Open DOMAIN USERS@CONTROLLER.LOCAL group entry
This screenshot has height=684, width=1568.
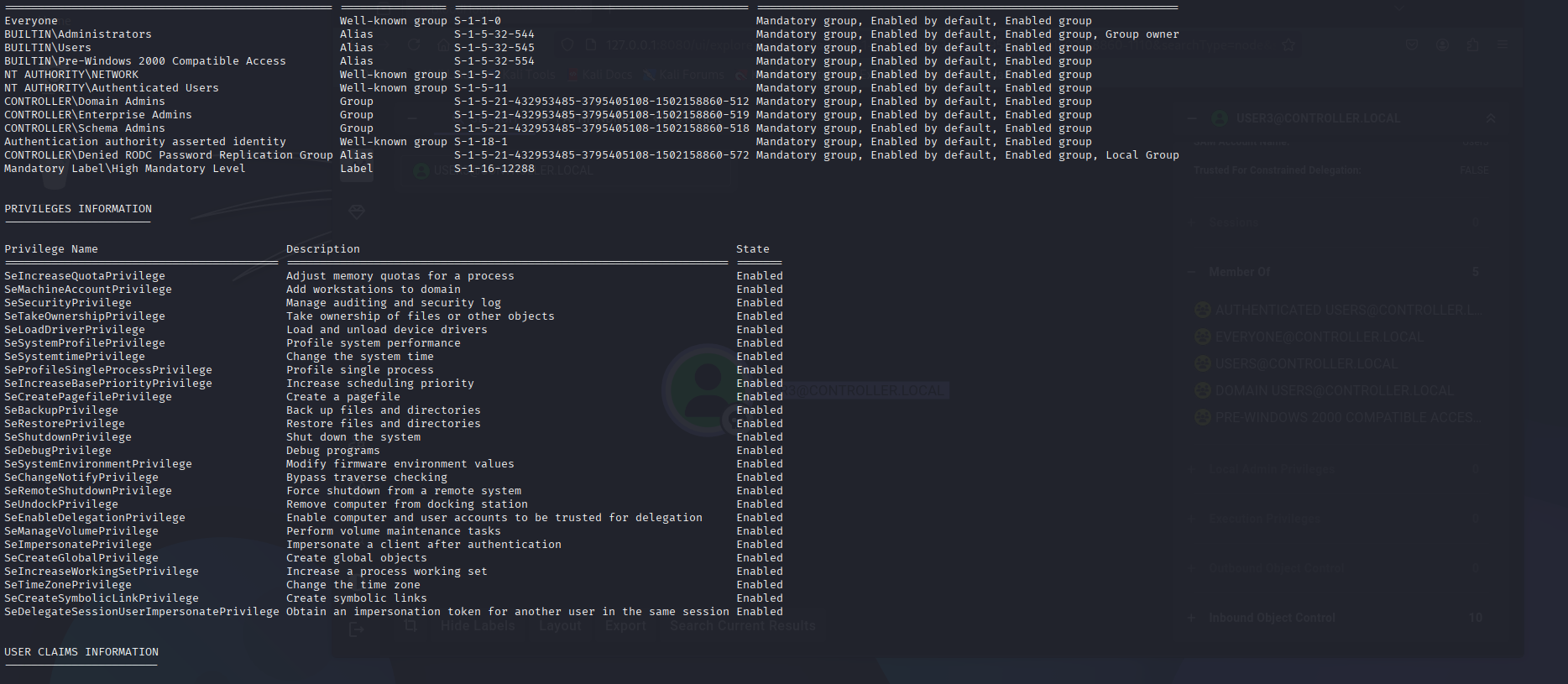pyautogui.click(x=1334, y=390)
